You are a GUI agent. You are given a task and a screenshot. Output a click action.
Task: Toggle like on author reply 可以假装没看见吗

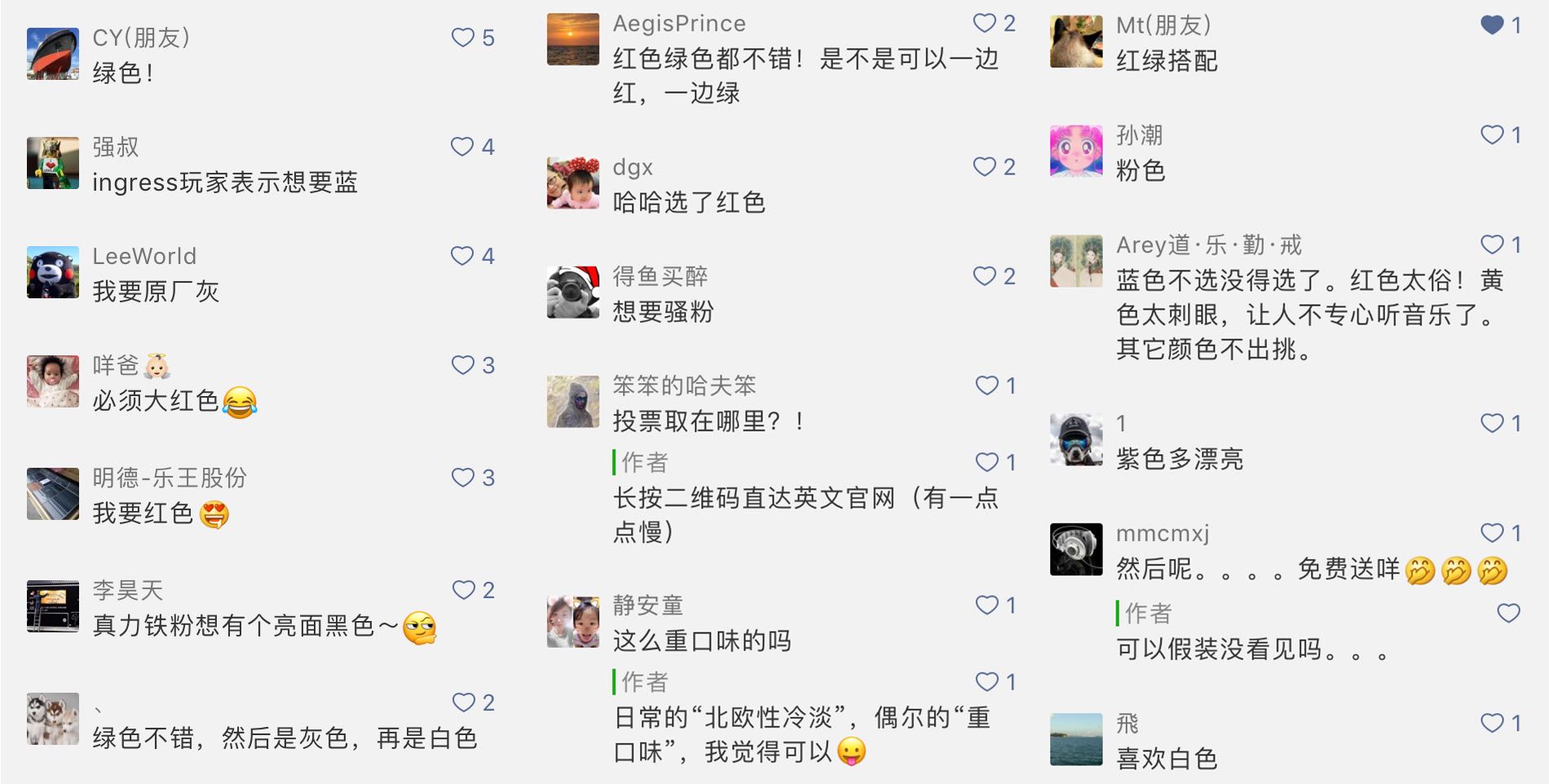(1508, 613)
